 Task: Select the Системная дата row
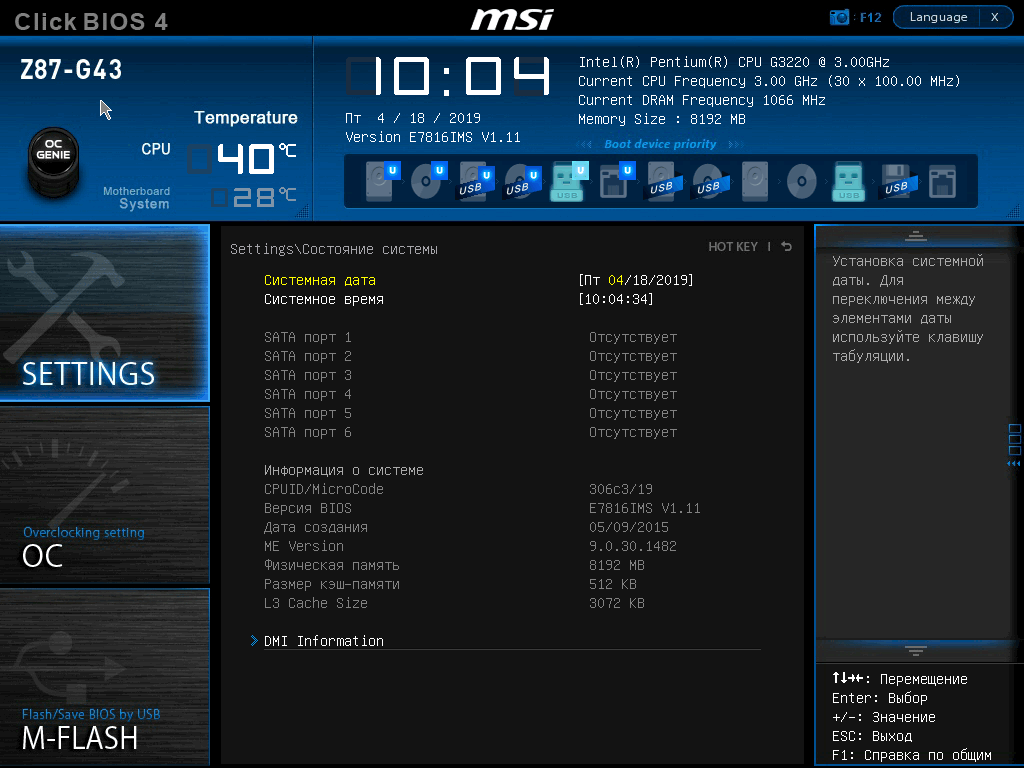pyautogui.click(x=479, y=280)
